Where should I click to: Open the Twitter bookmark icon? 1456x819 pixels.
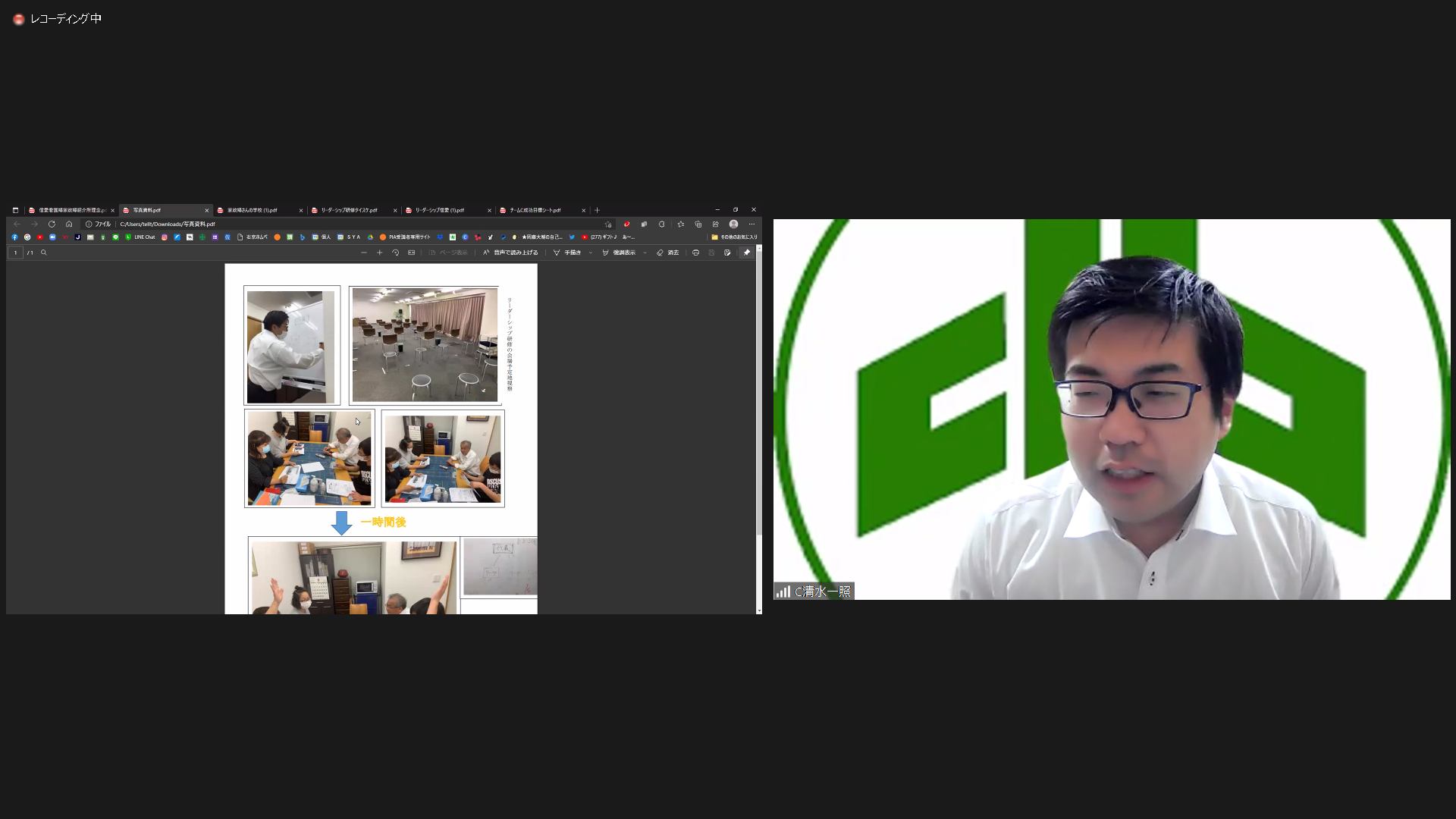[x=572, y=237]
